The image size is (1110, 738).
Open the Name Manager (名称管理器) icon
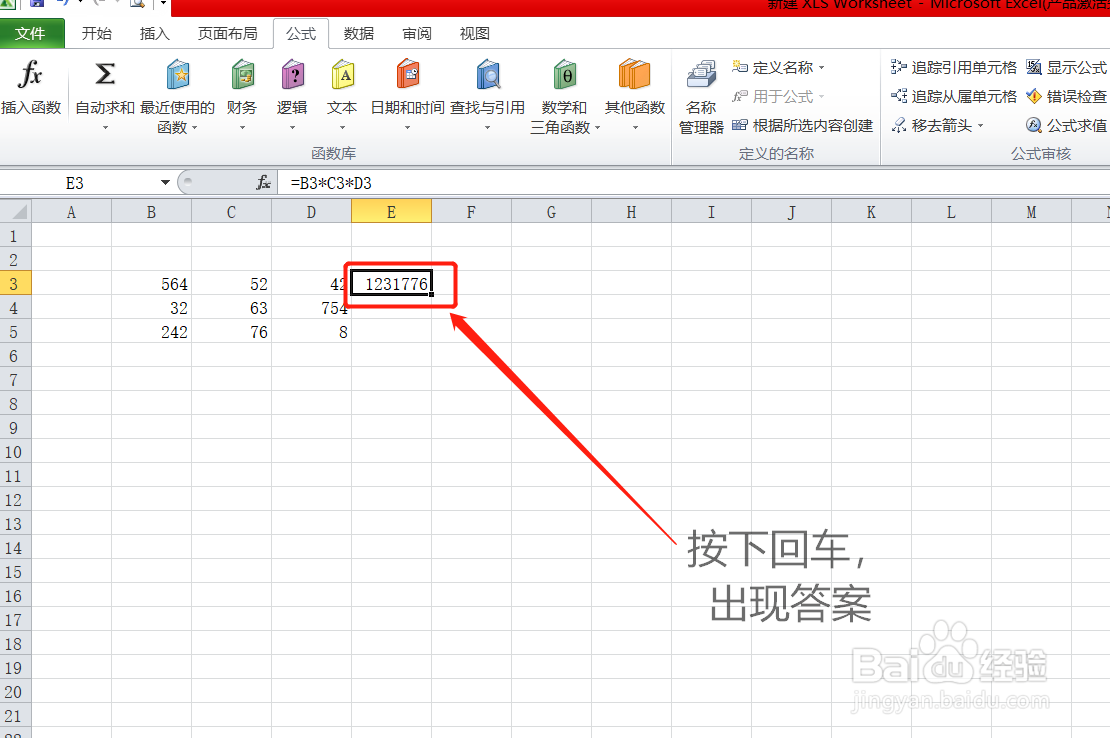click(x=702, y=76)
